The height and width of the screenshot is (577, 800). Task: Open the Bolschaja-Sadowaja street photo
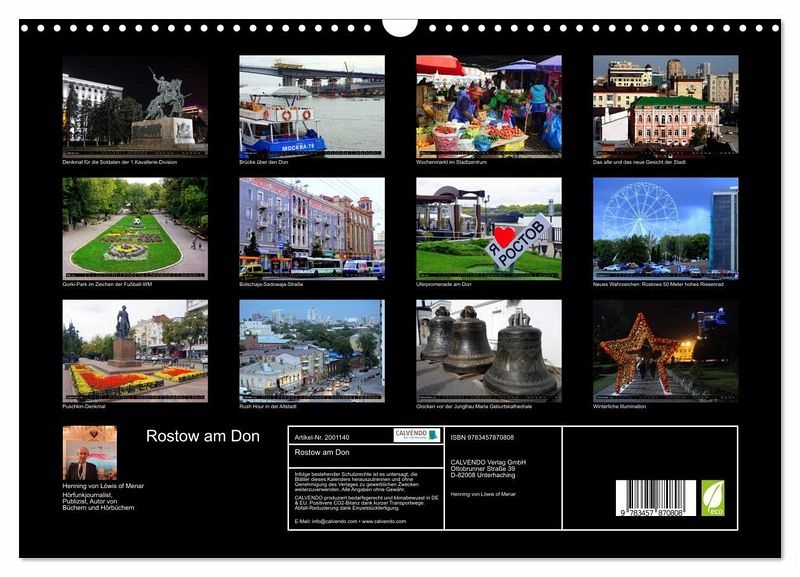click(x=312, y=229)
